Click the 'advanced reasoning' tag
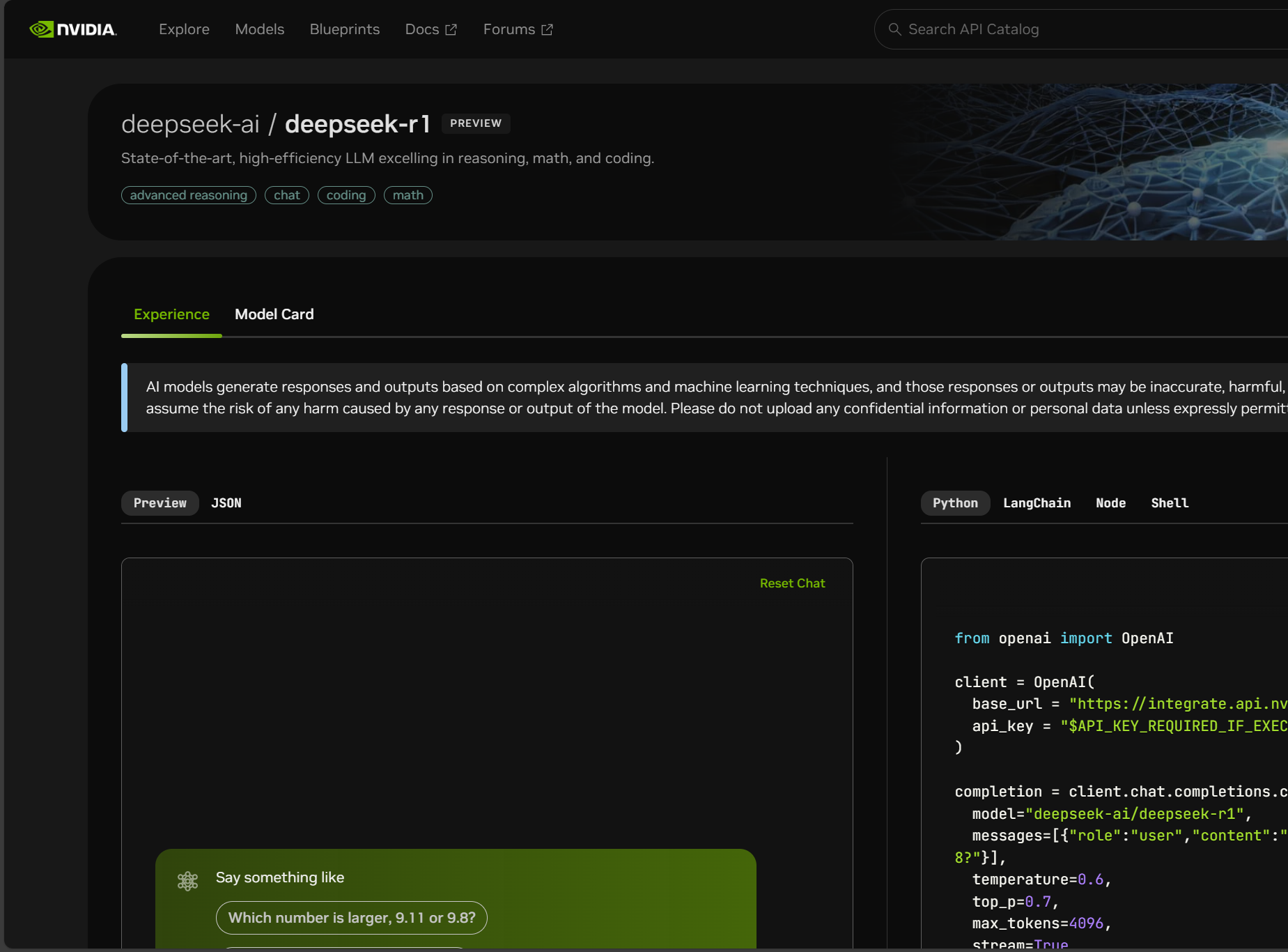Image resolution: width=1288 pixels, height=952 pixels. (x=188, y=195)
